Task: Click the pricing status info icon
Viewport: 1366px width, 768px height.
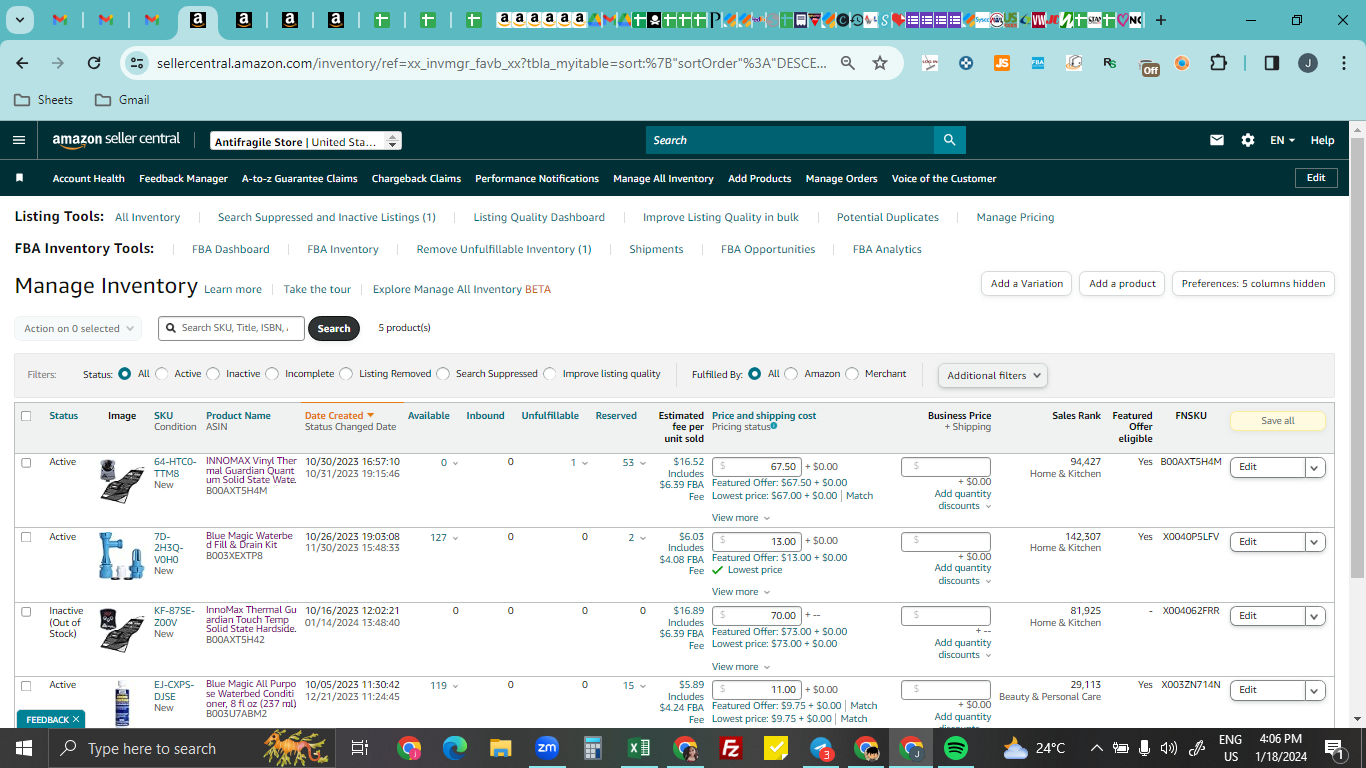Action: coord(774,426)
